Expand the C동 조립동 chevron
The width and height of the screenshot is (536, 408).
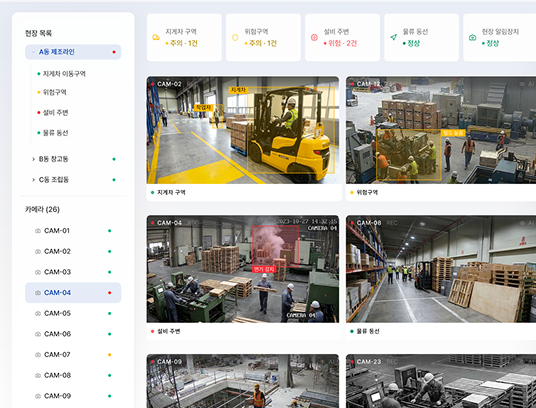point(34,180)
